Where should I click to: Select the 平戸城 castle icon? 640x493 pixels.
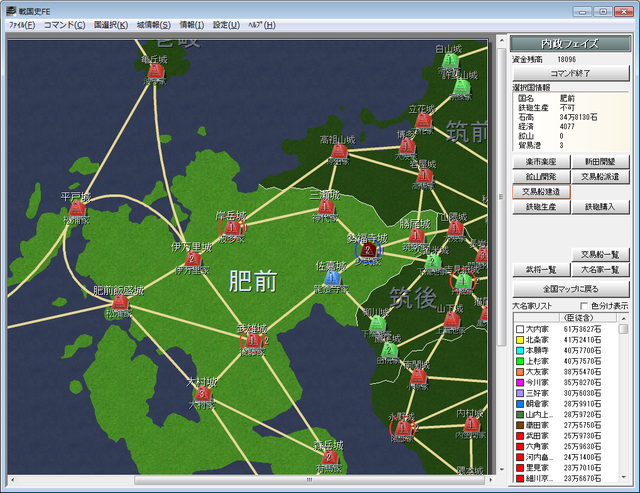click(77, 209)
